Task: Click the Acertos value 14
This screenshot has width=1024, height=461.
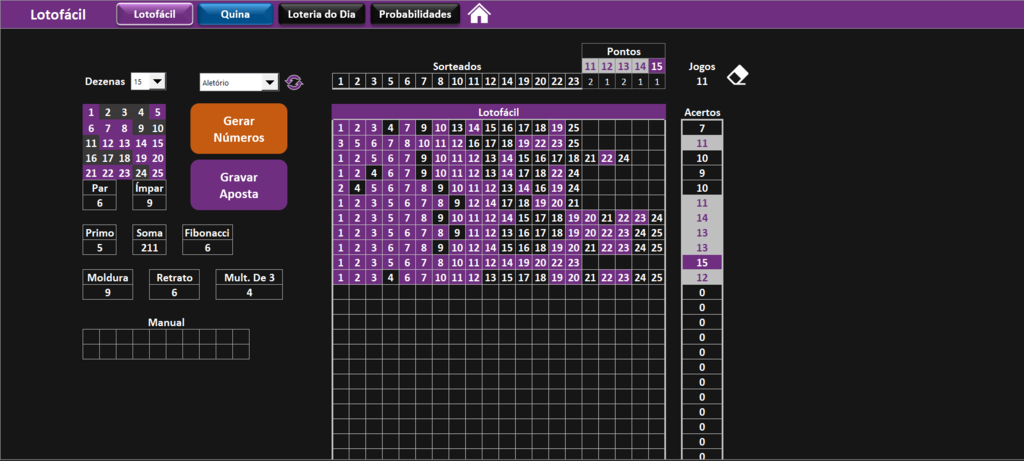Action: pyautogui.click(x=702, y=217)
